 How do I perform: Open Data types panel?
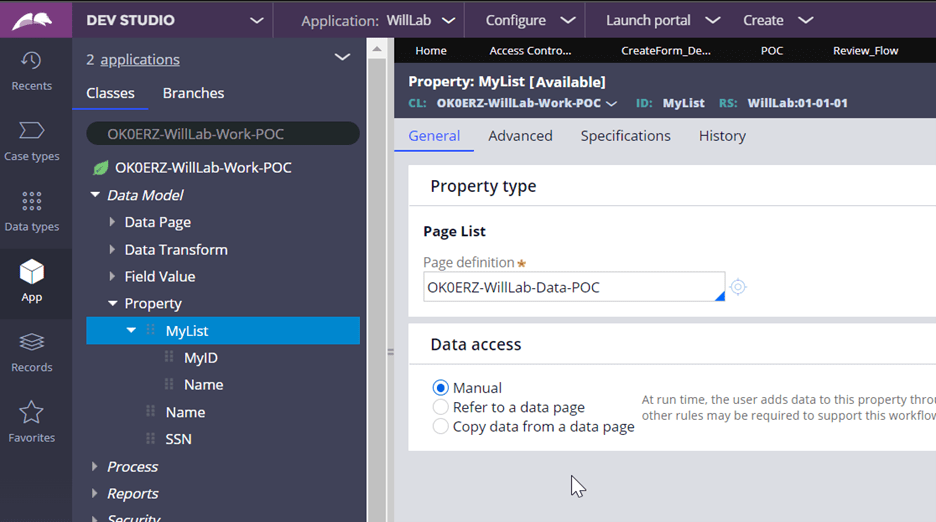32,211
